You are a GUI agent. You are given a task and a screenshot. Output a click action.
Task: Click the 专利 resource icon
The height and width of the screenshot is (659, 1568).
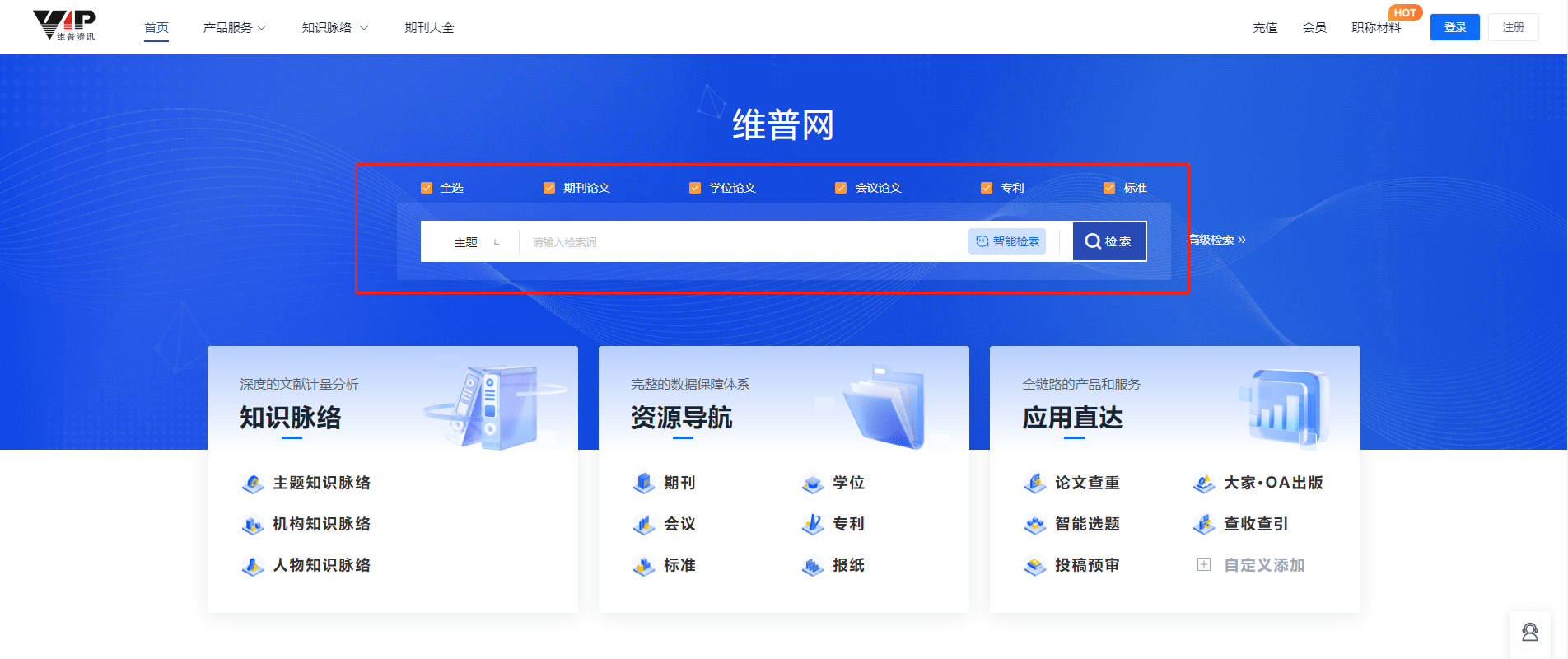tap(813, 525)
